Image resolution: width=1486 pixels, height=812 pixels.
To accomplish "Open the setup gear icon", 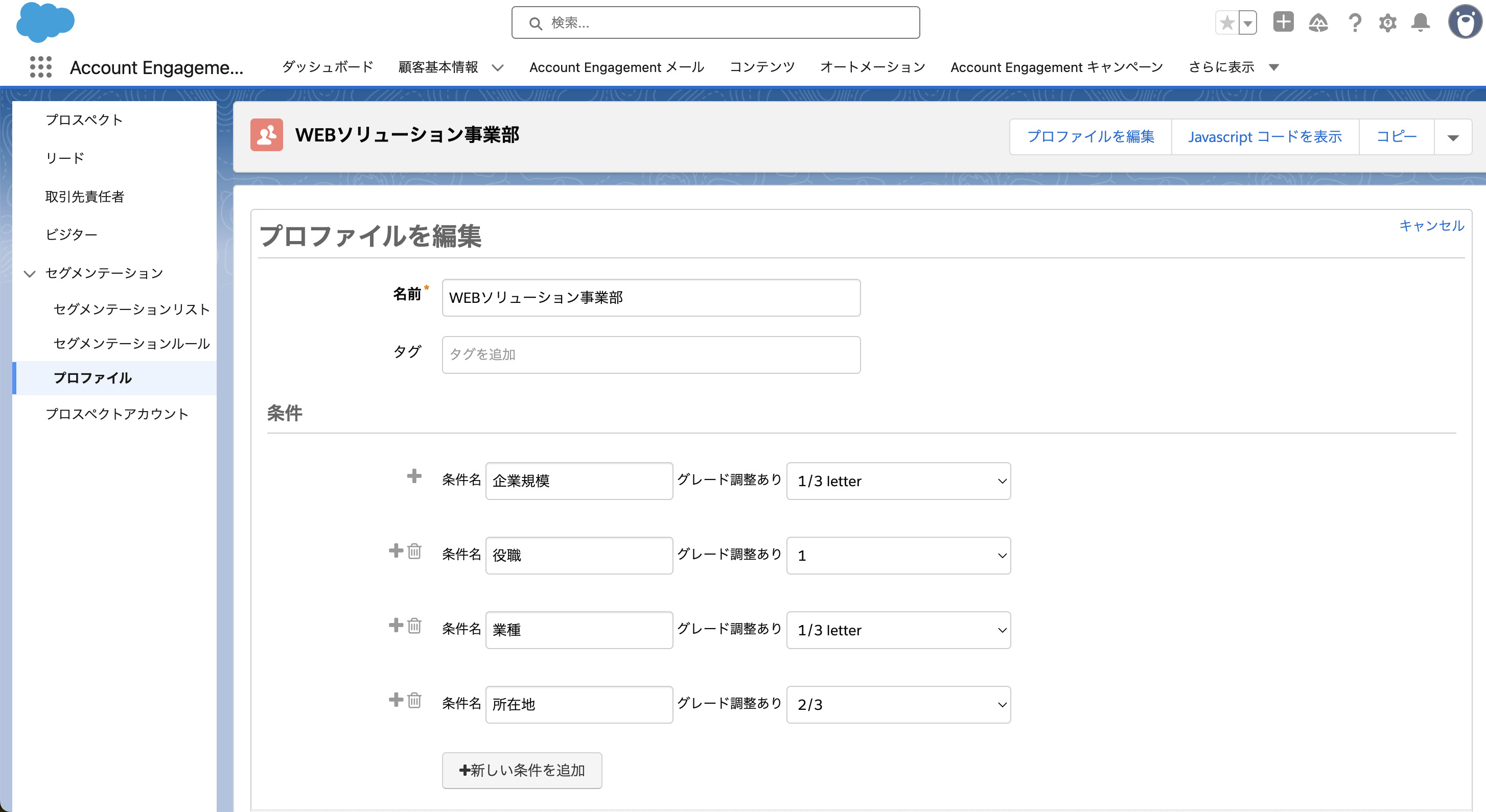I will point(1387,23).
